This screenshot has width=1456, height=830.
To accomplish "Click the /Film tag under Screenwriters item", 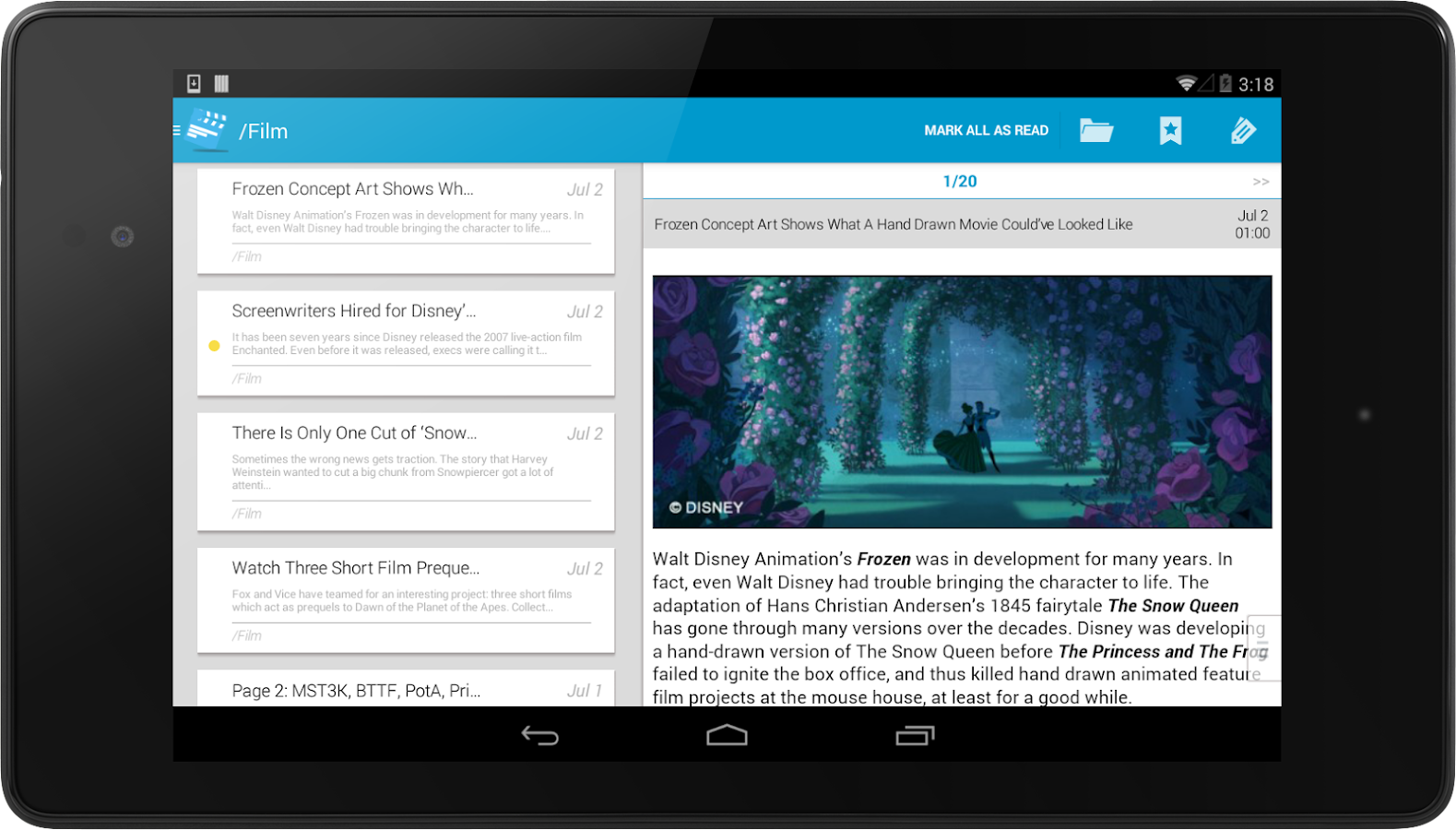I will pyautogui.click(x=247, y=378).
